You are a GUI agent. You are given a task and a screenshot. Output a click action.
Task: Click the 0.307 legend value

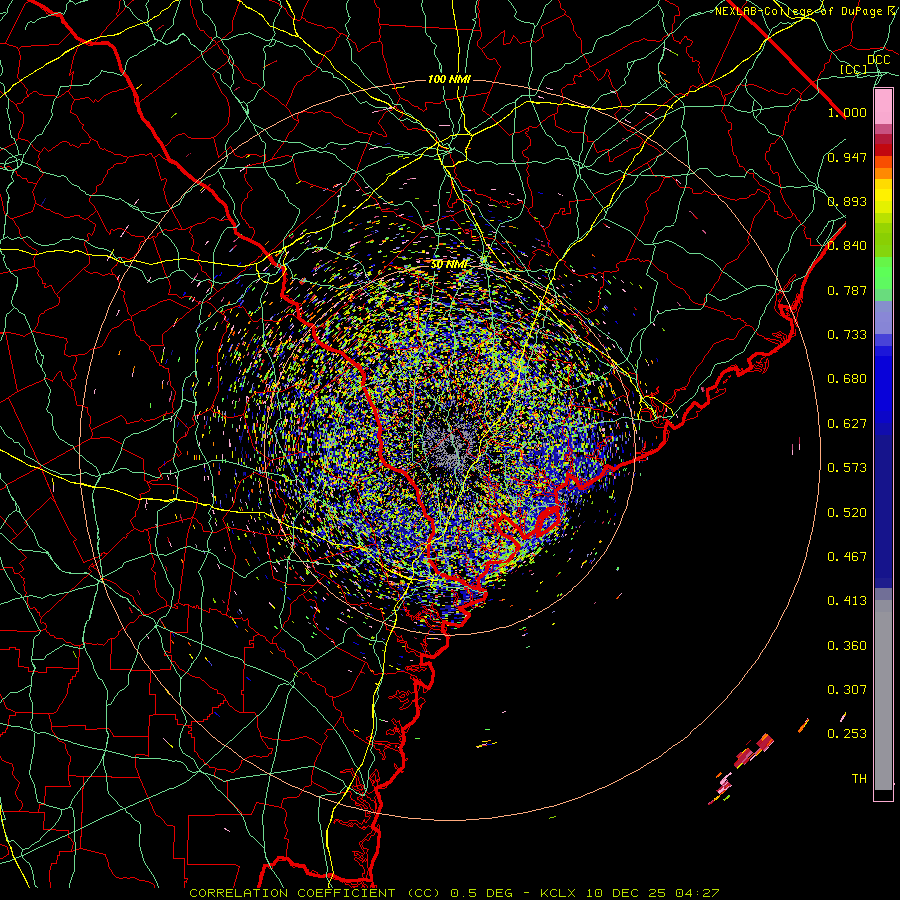point(847,689)
